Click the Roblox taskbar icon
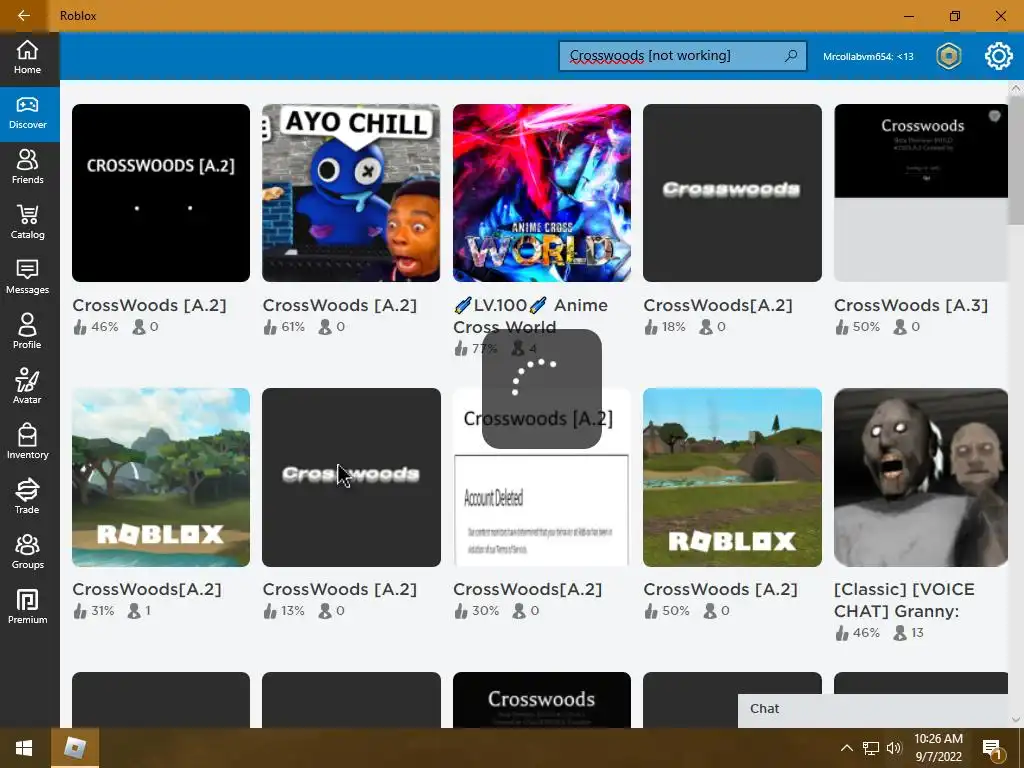 coord(75,748)
